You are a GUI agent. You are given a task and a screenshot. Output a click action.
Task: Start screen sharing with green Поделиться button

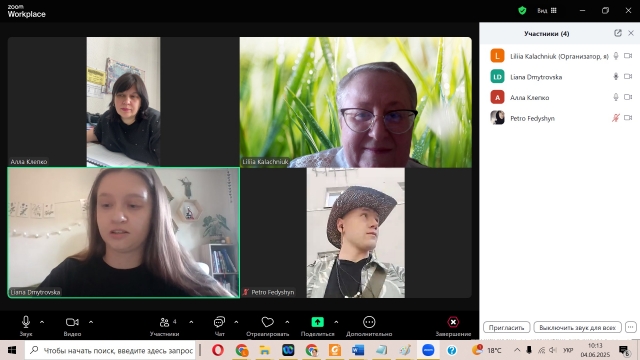point(318,326)
